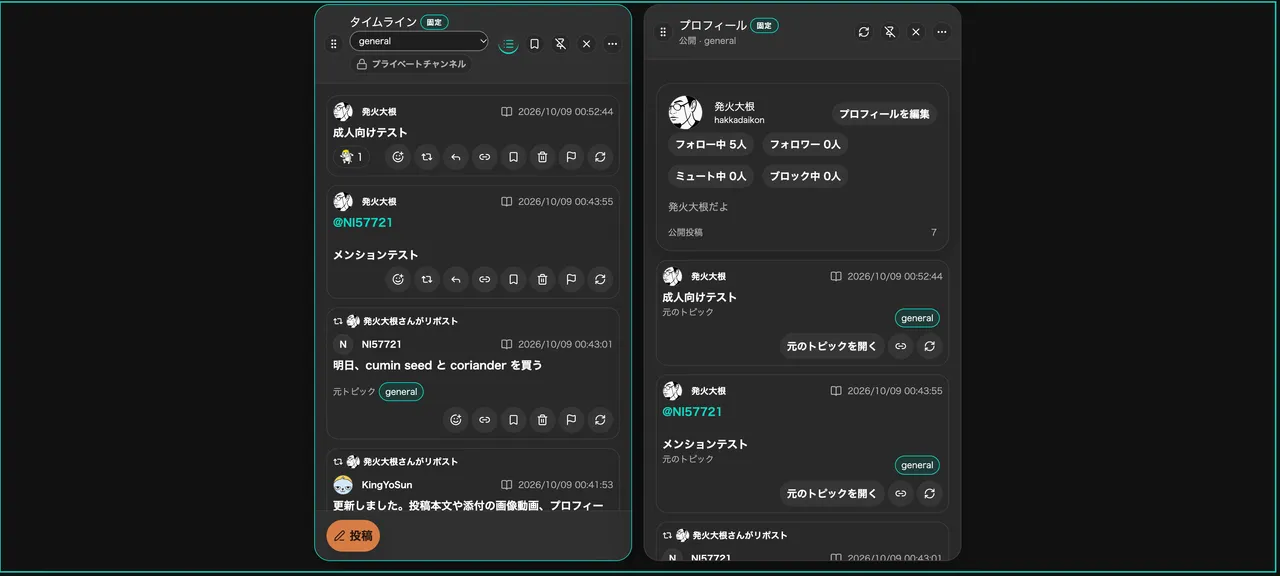Grab the Profile column drag handle
The width and height of the screenshot is (1280, 576).
(x=662, y=32)
